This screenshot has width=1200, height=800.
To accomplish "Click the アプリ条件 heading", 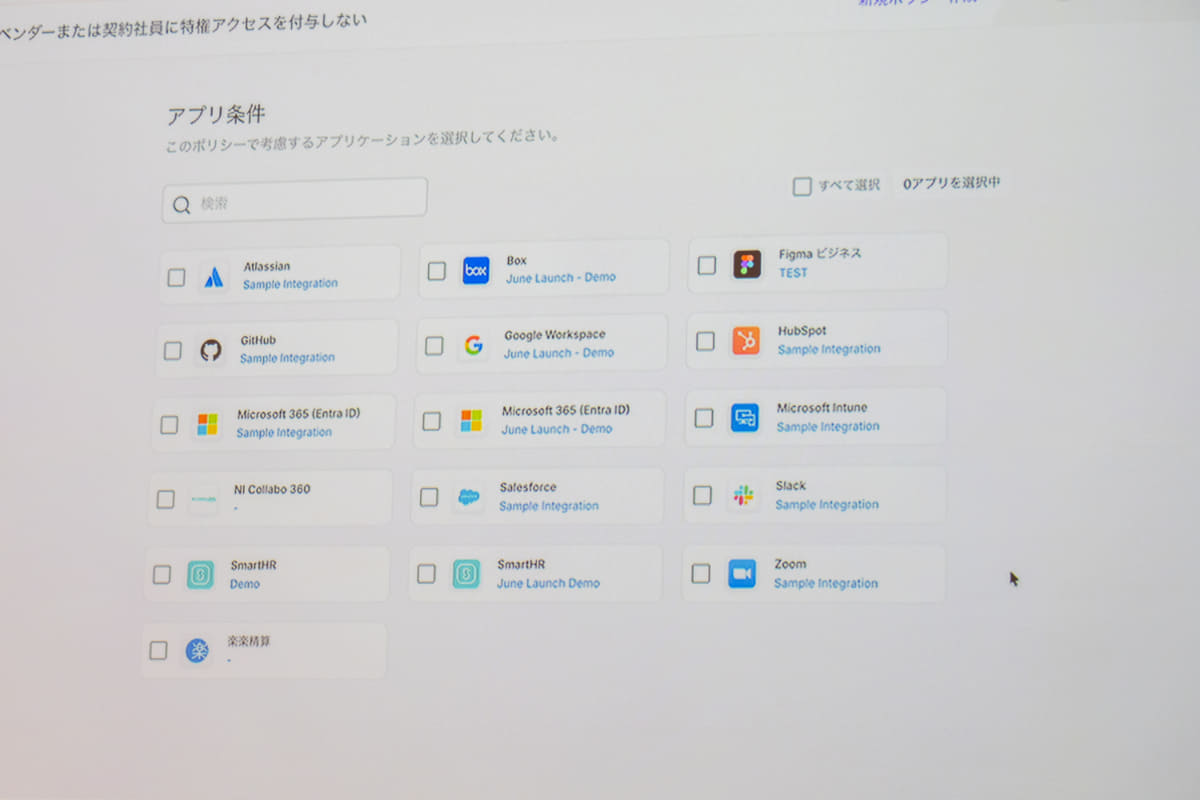I will click(216, 115).
